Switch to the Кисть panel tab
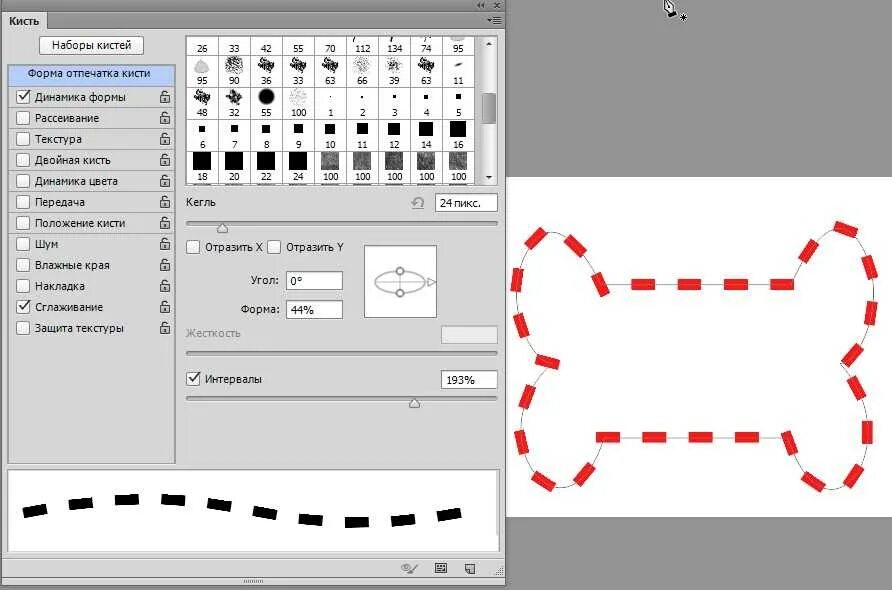This screenshot has width=892, height=590. 24,21
